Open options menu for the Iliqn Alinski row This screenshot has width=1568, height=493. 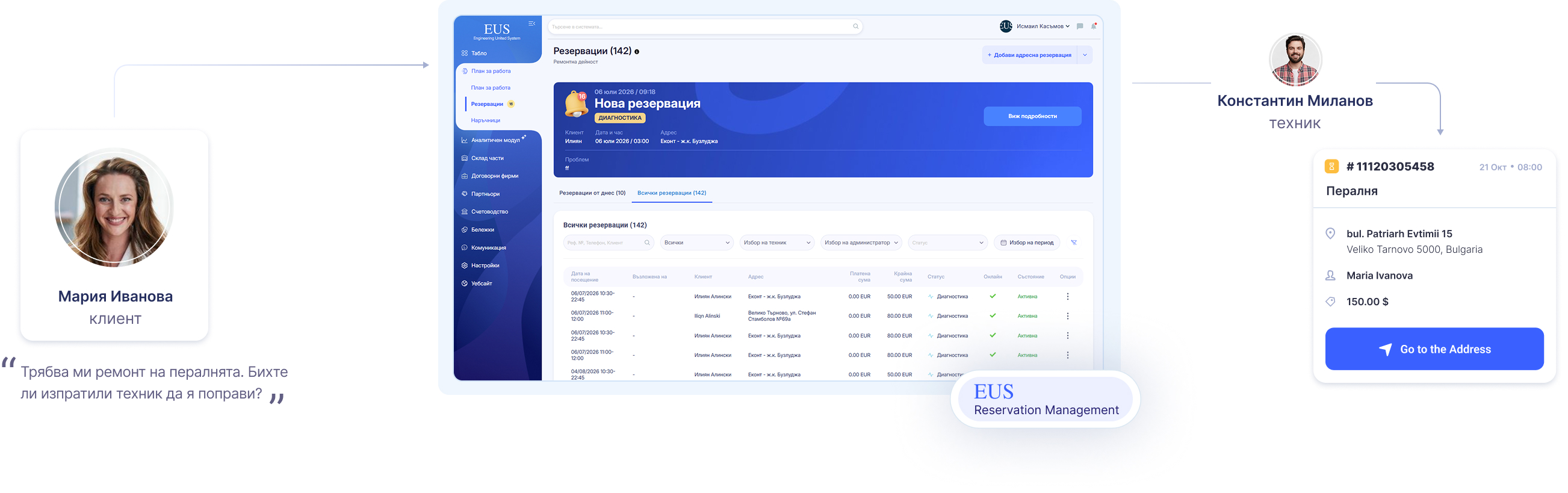tap(1068, 317)
